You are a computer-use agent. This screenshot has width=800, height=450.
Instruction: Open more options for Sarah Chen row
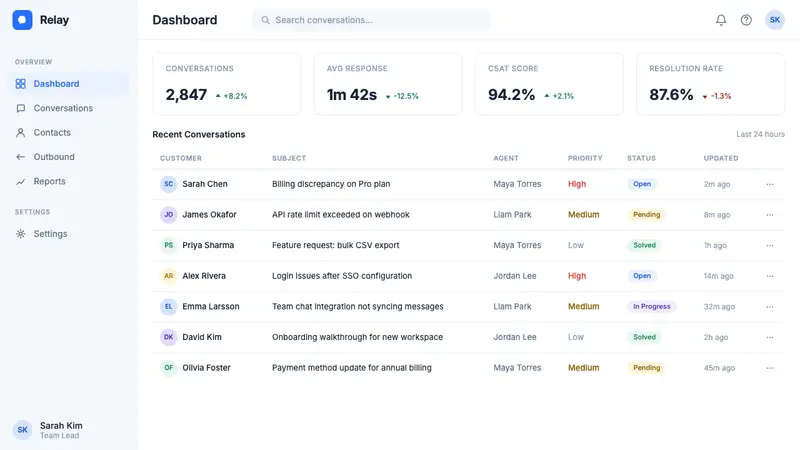point(769,184)
